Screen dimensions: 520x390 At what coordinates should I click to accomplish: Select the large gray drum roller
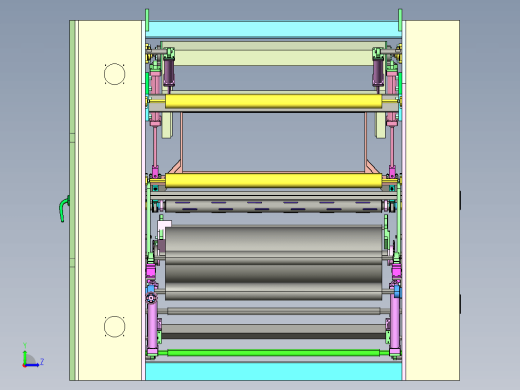point(274,263)
